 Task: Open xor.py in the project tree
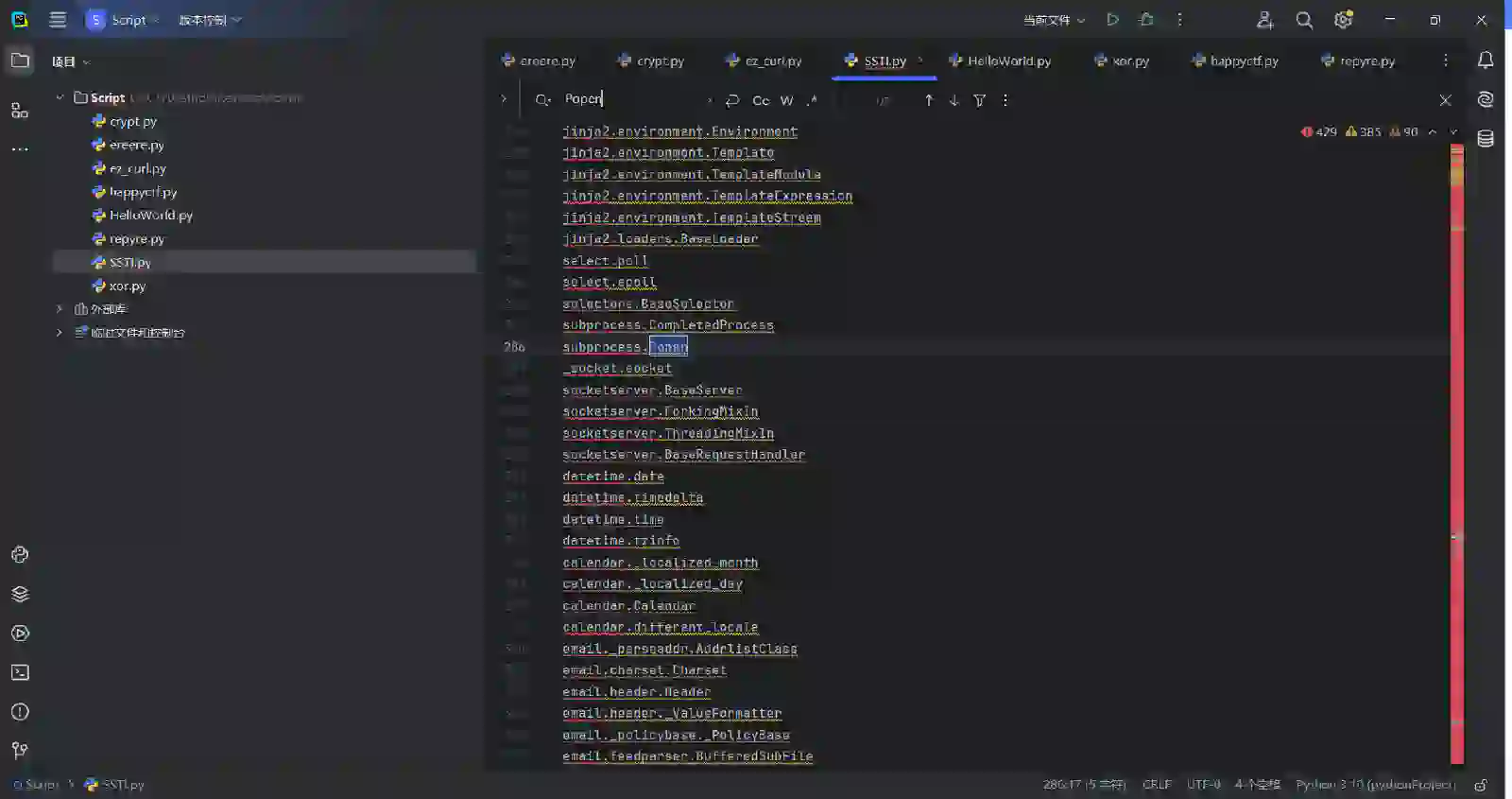coord(127,286)
